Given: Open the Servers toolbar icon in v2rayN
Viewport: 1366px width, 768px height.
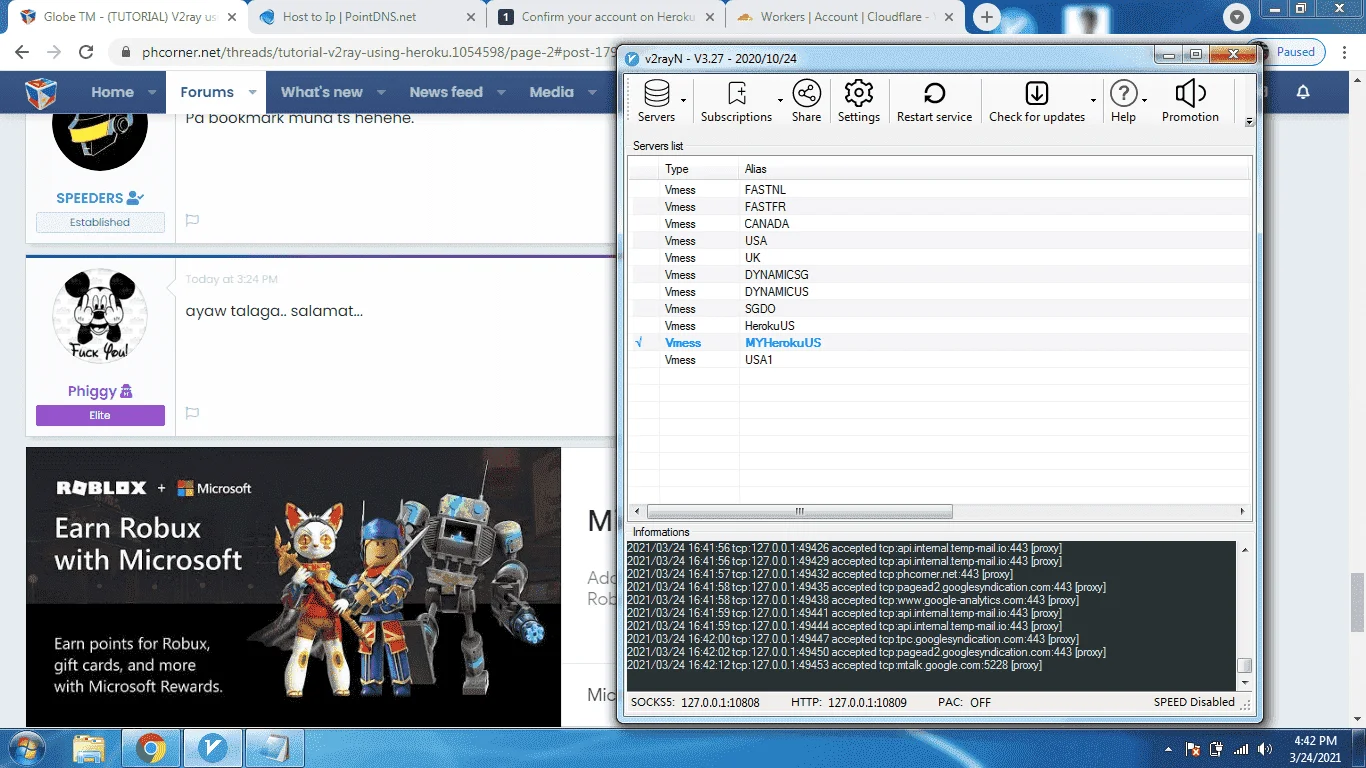Looking at the screenshot, I should pos(656,94).
